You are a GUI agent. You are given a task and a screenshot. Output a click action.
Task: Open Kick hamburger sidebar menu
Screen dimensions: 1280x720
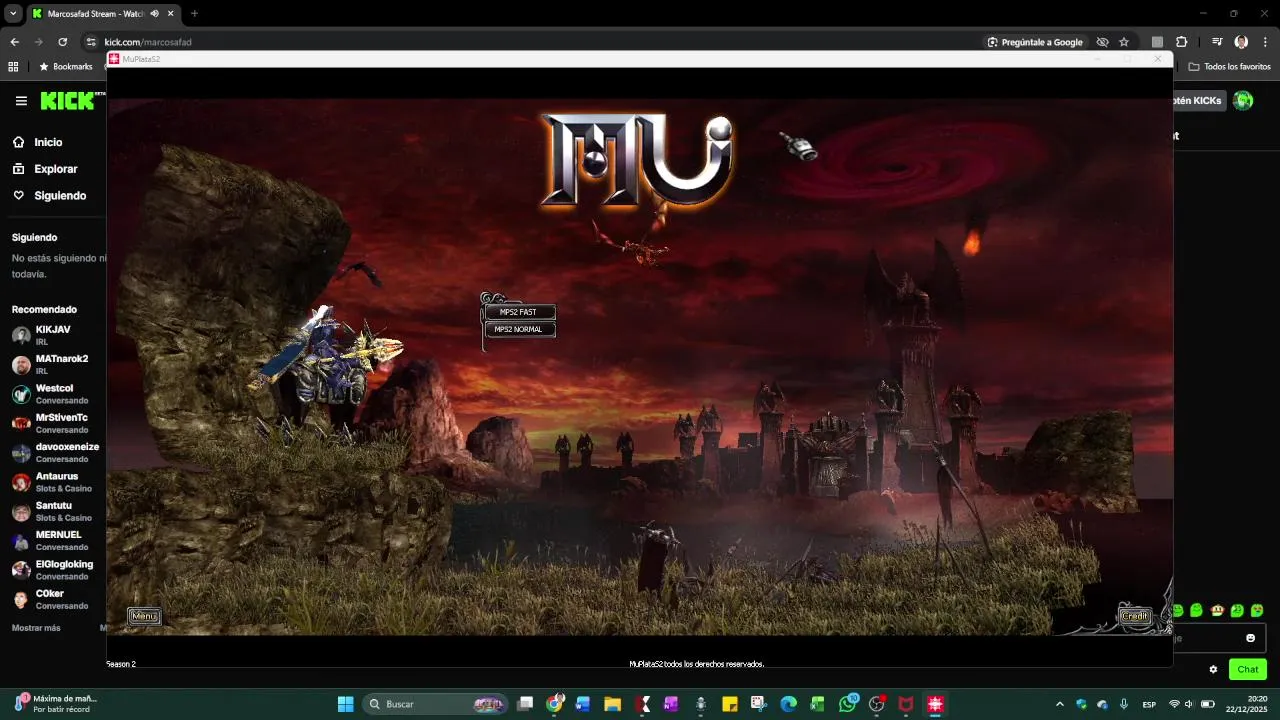(x=21, y=101)
